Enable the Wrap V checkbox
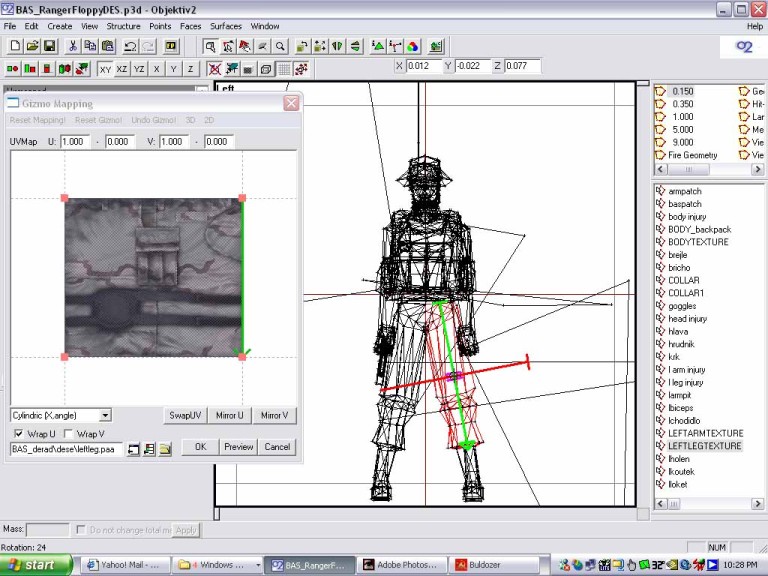The height and width of the screenshot is (576, 768). [x=68, y=433]
